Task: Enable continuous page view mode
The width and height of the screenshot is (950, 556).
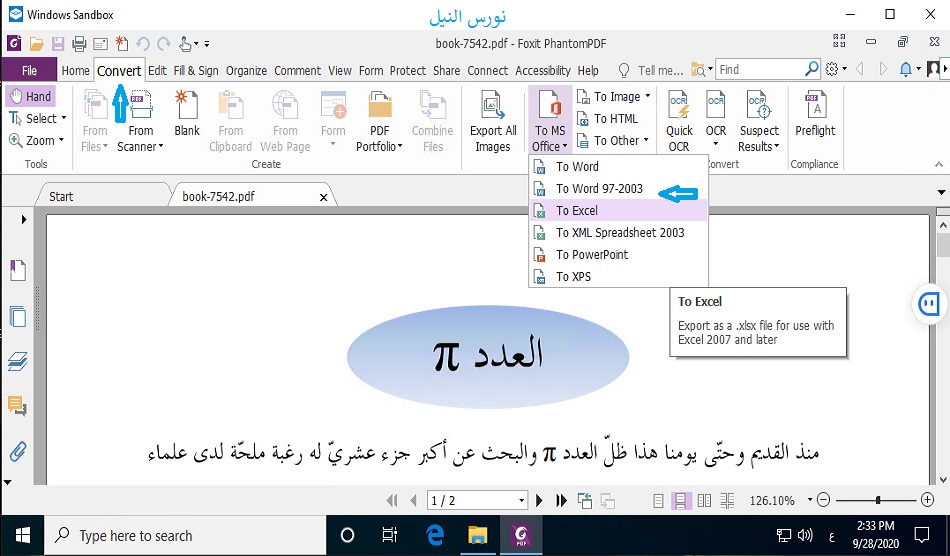Action: [681, 500]
